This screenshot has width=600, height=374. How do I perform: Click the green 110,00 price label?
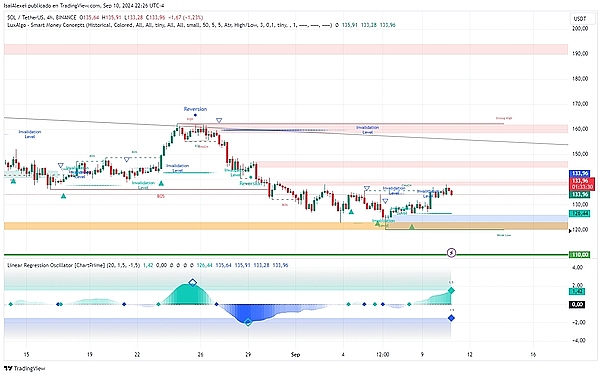pyautogui.click(x=580, y=255)
